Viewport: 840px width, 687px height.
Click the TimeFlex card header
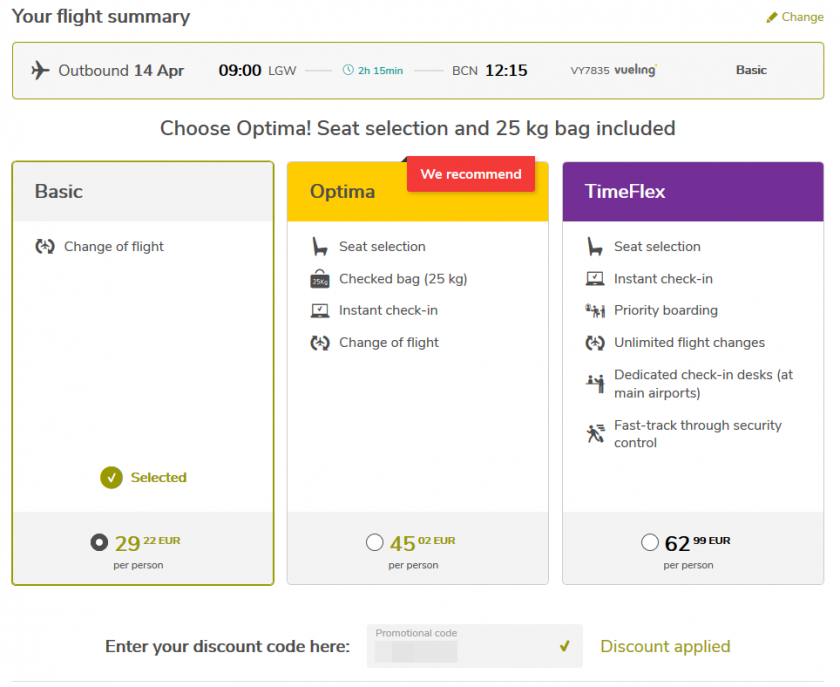click(692, 190)
